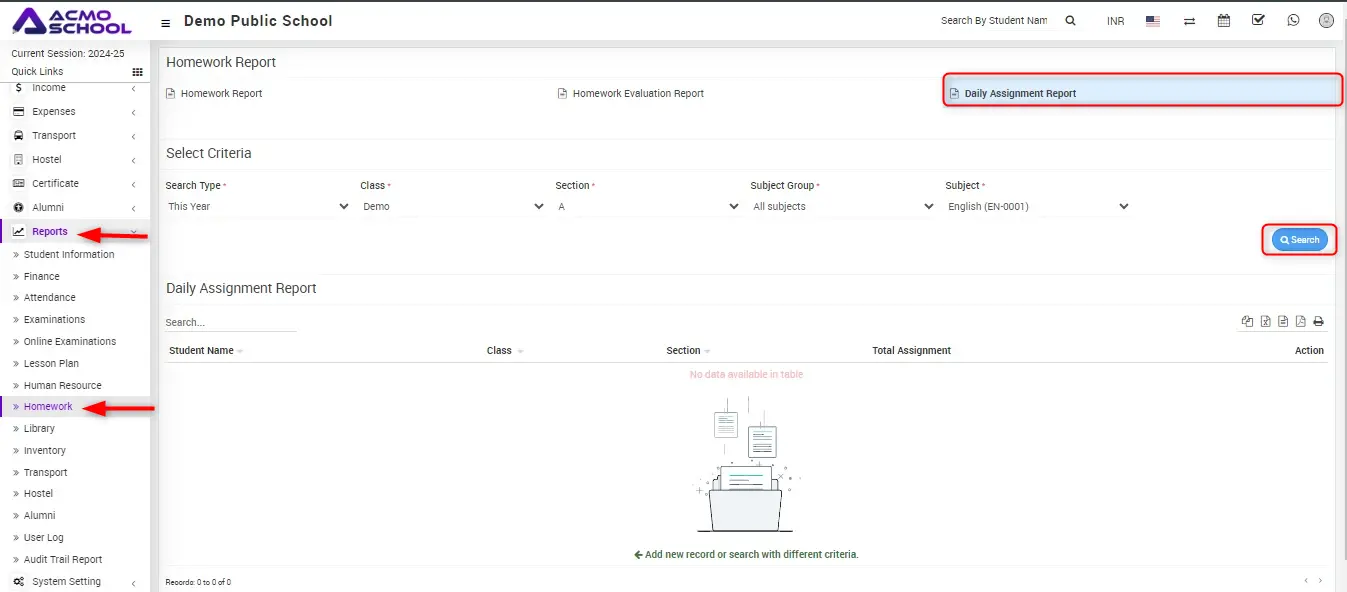Image resolution: width=1347 pixels, height=592 pixels.
Task: Switch to Homework Evaluation Report tab
Action: pos(638,94)
